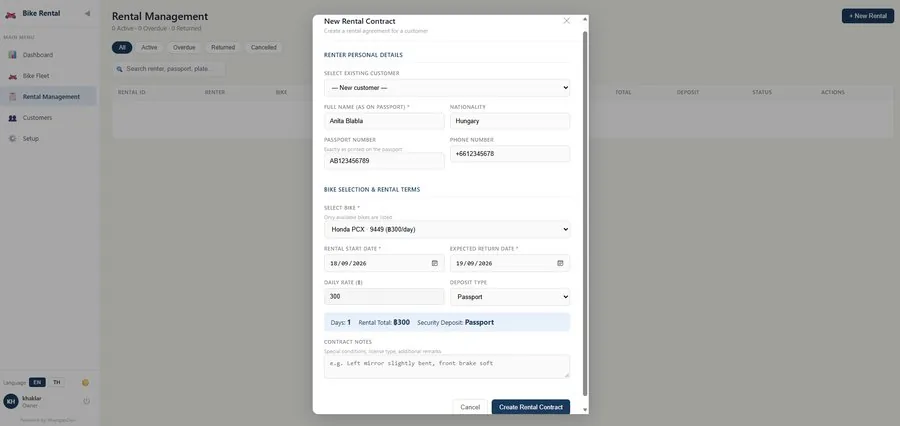Viewport: 900px width, 426px height.
Task: Click the Daily Rate input field
Action: [384, 297]
